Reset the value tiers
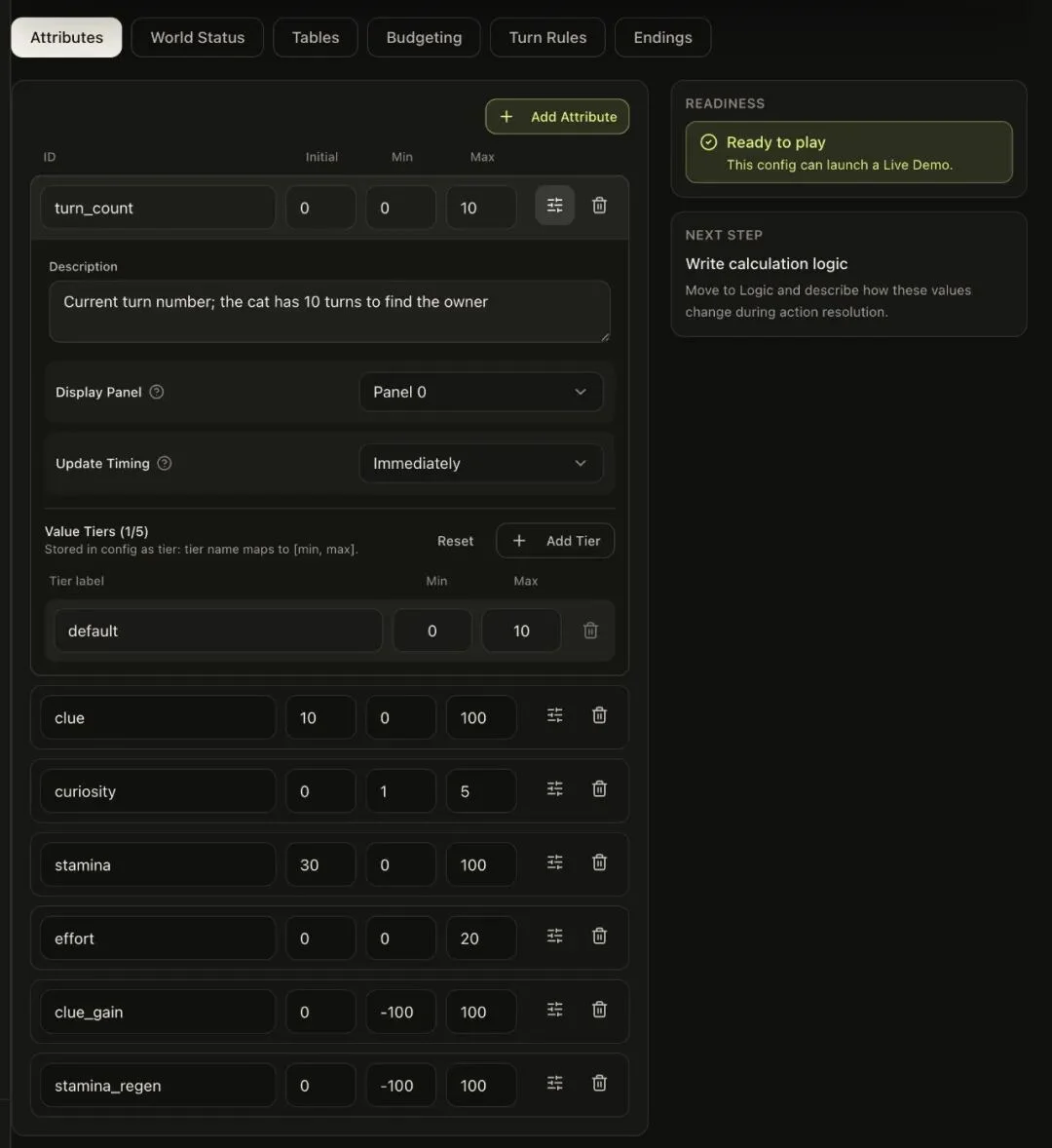The image size is (1052, 1148). (x=455, y=540)
